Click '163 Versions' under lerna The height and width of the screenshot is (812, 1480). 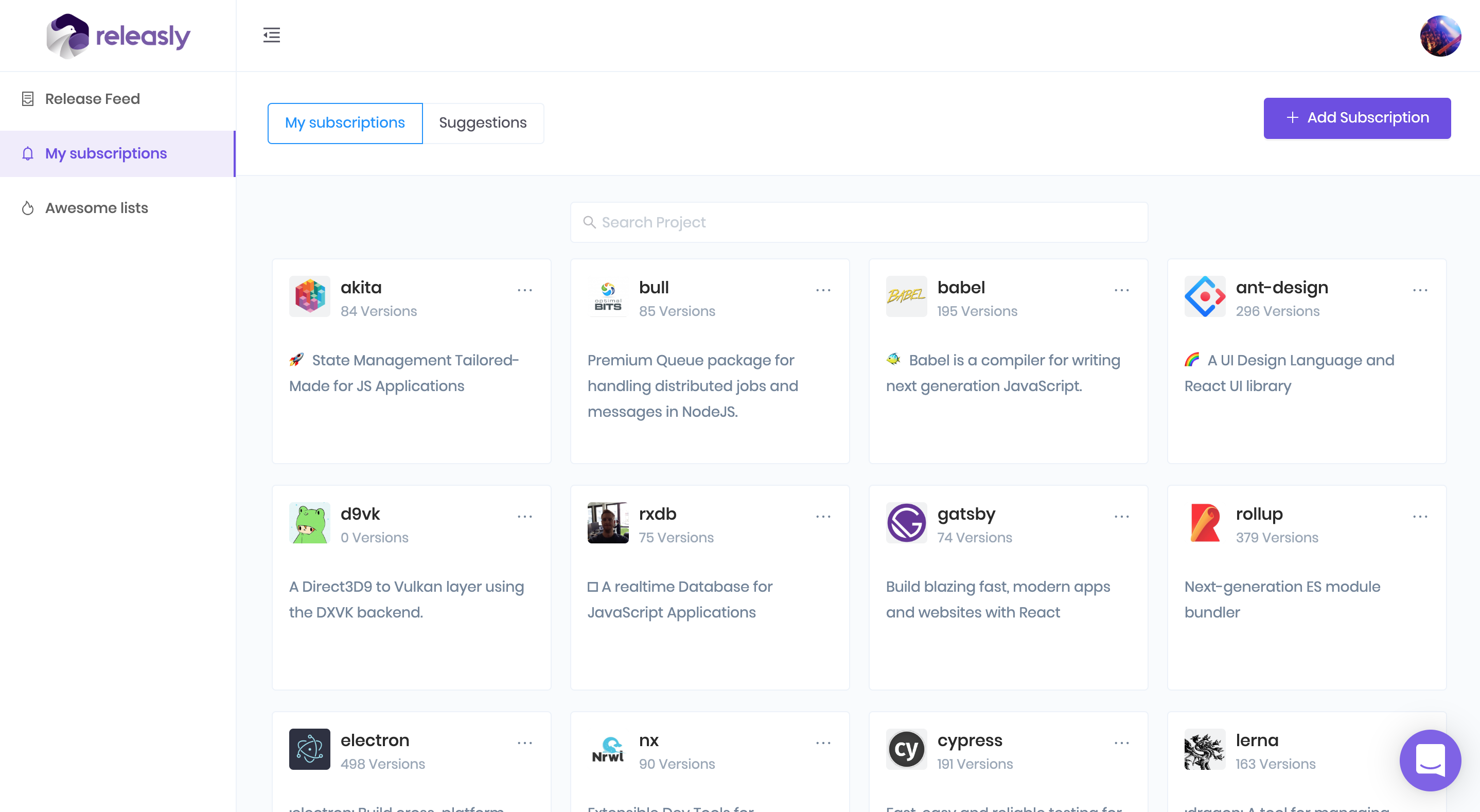coord(1275,764)
